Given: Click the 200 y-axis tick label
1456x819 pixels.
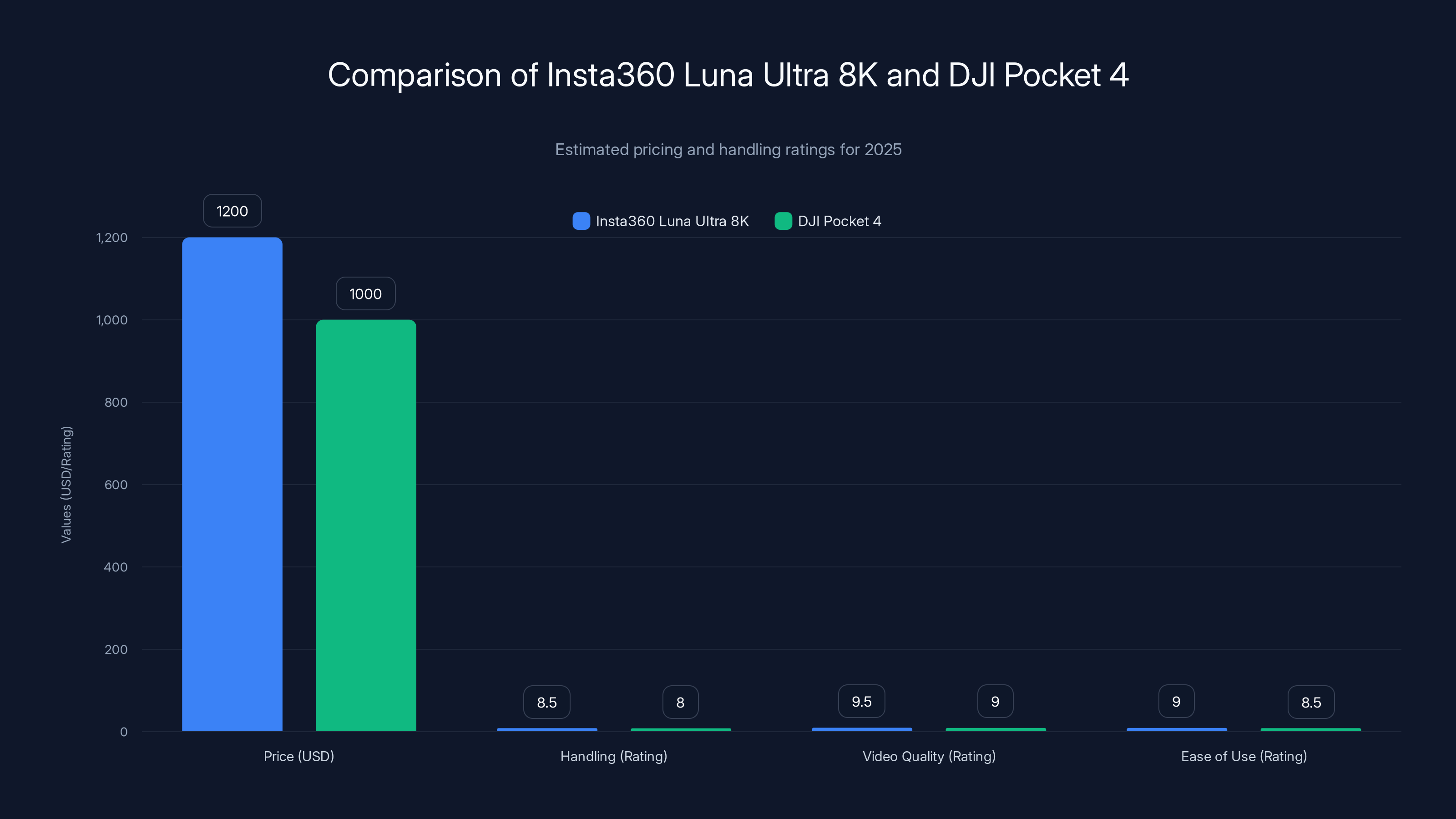Looking at the screenshot, I should [116, 649].
